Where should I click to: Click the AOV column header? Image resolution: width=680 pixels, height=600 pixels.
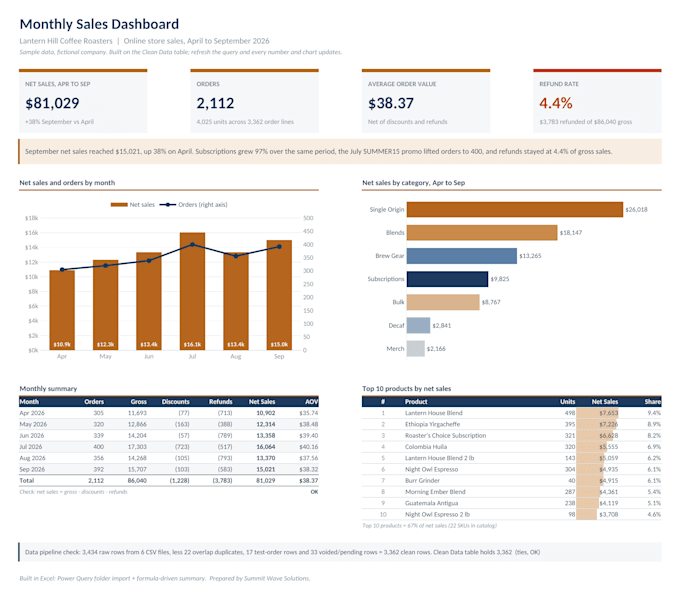click(x=311, y=401)
